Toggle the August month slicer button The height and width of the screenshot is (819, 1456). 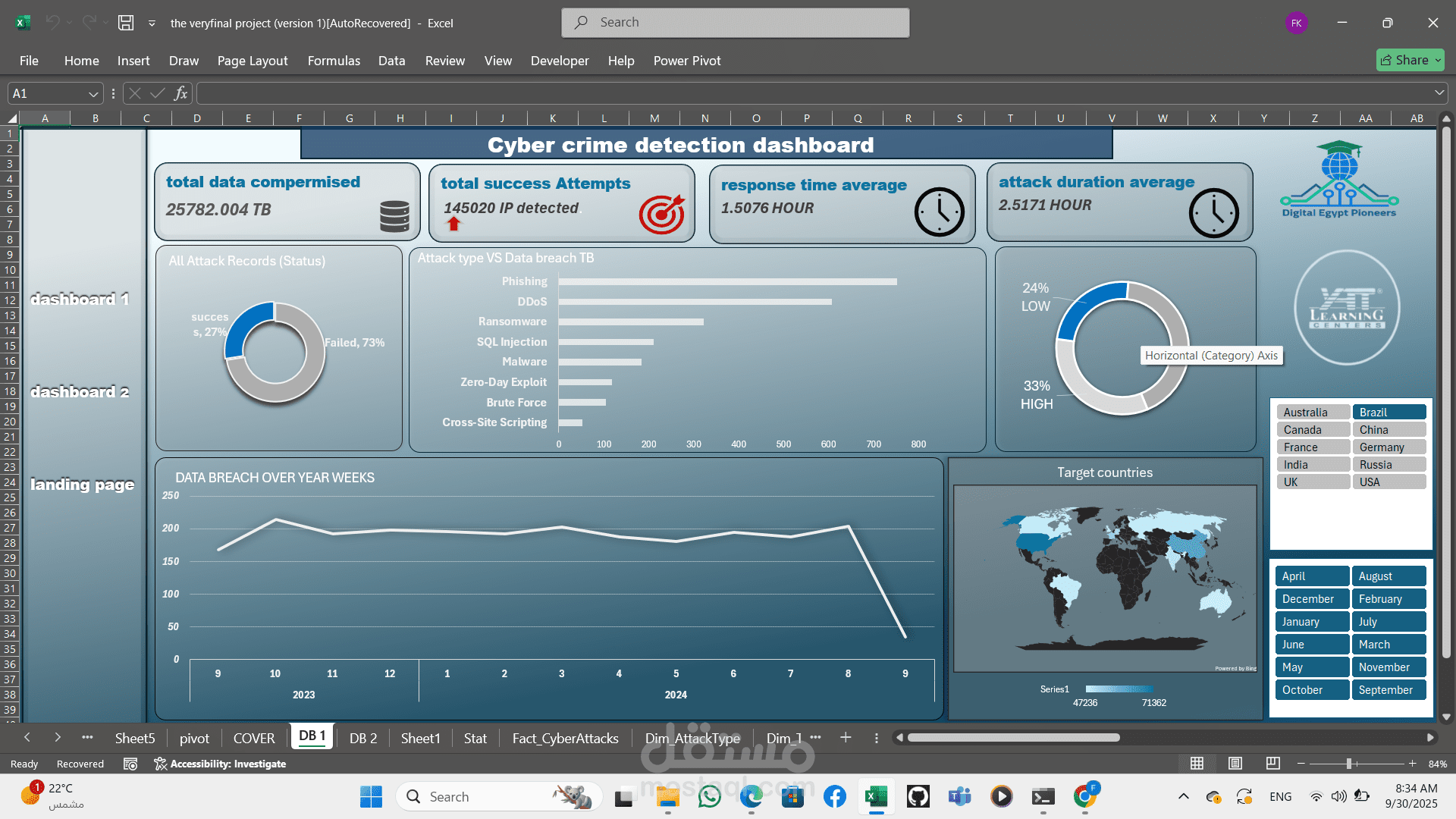click(x=1389, y=576)
